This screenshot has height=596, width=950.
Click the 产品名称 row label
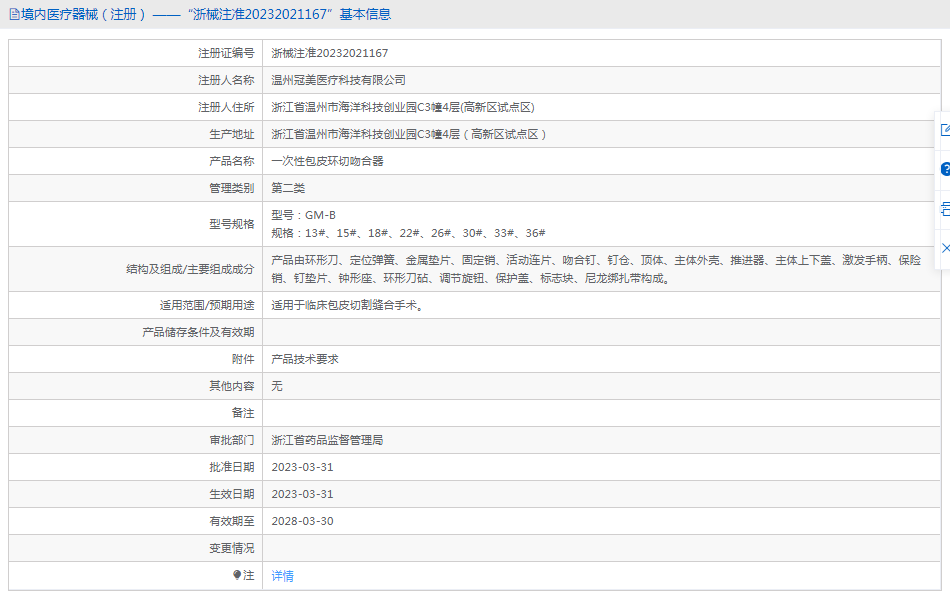click(231, 161)
